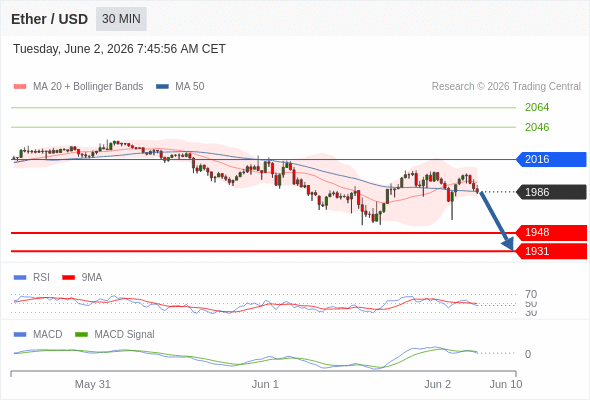Click the 30 MIN timeframe badge
The height and width of the screenshot is (400, 590).
[x=121, y=19]
